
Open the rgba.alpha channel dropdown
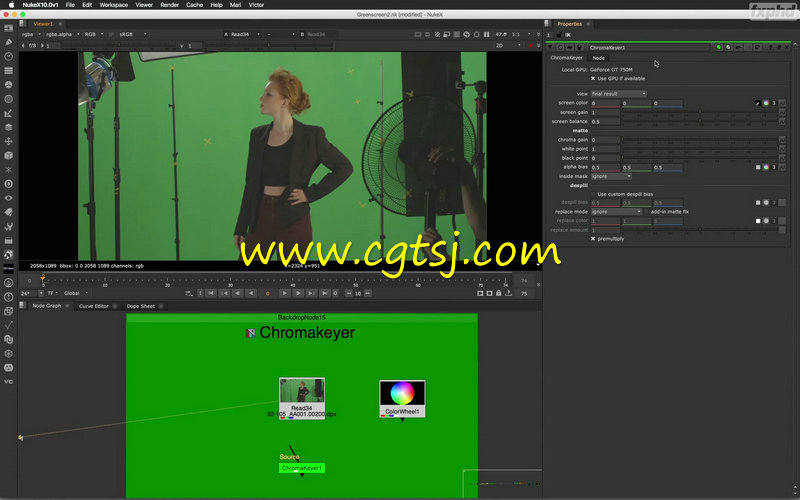pos(62,34)
